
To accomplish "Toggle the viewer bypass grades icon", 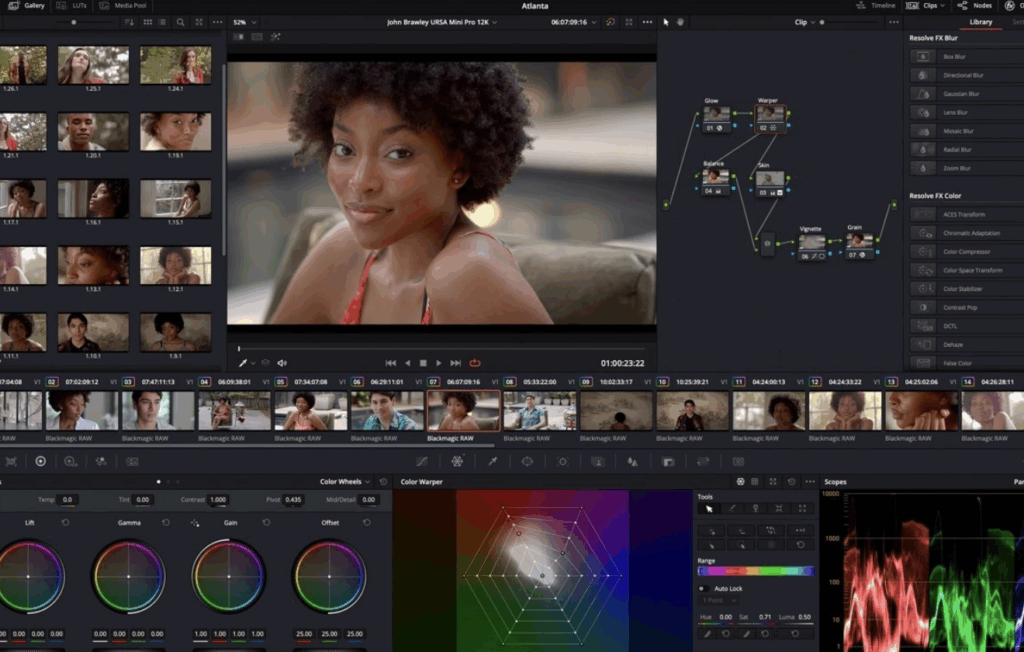I will pyautogui.click(x=610, y=22).
